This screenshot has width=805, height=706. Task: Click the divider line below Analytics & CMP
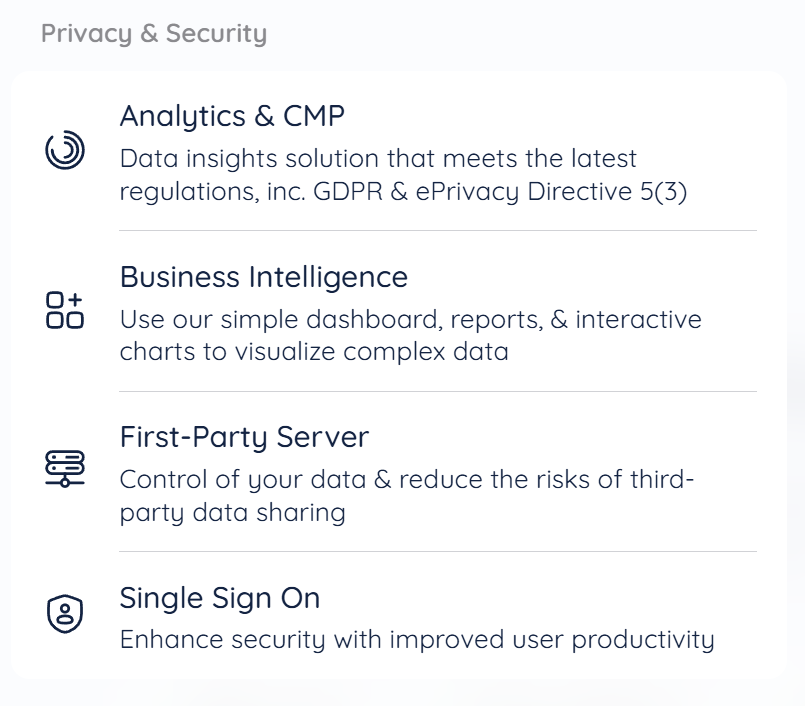(437, 231)
